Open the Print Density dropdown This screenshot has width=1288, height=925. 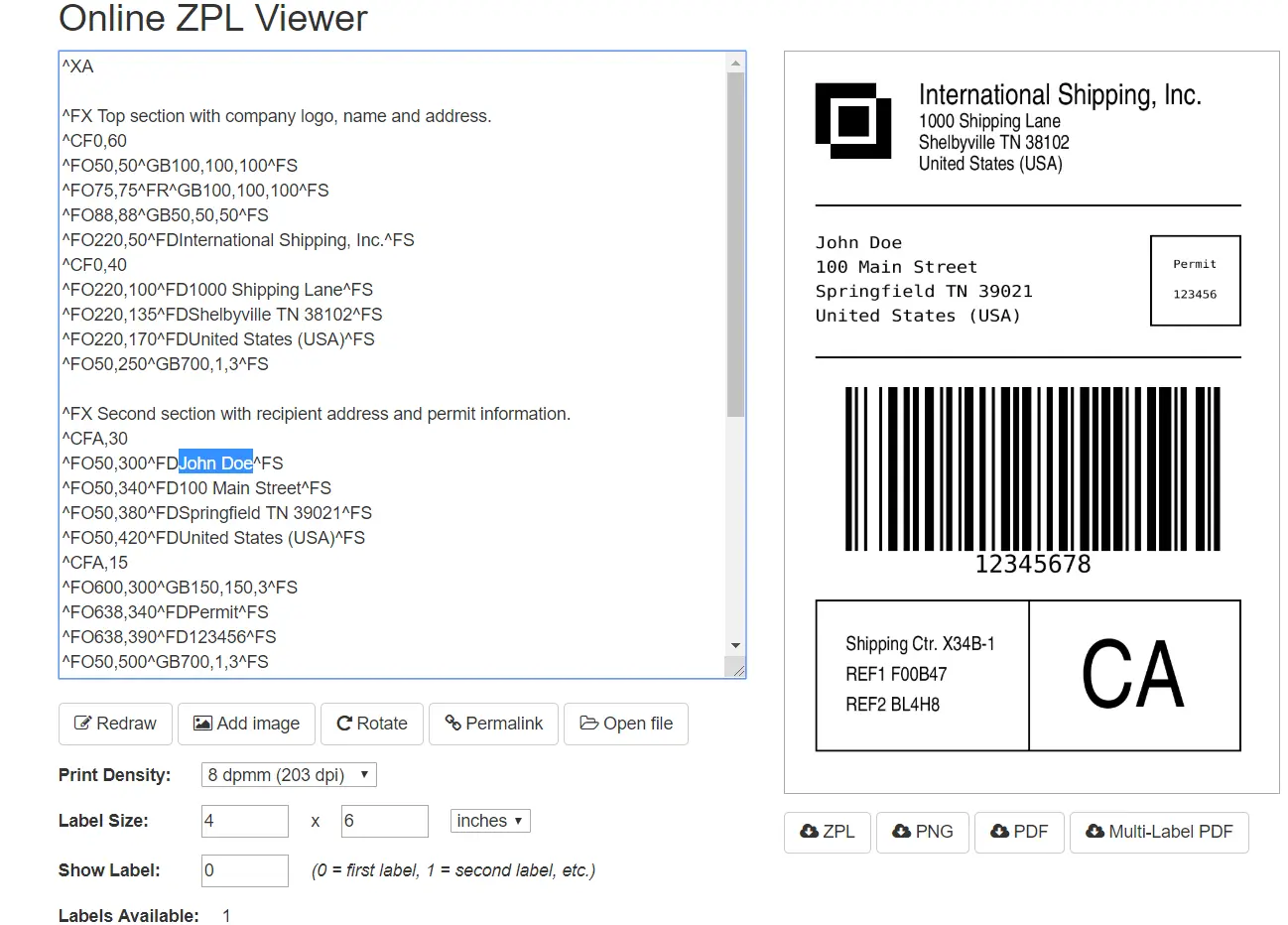289,775
